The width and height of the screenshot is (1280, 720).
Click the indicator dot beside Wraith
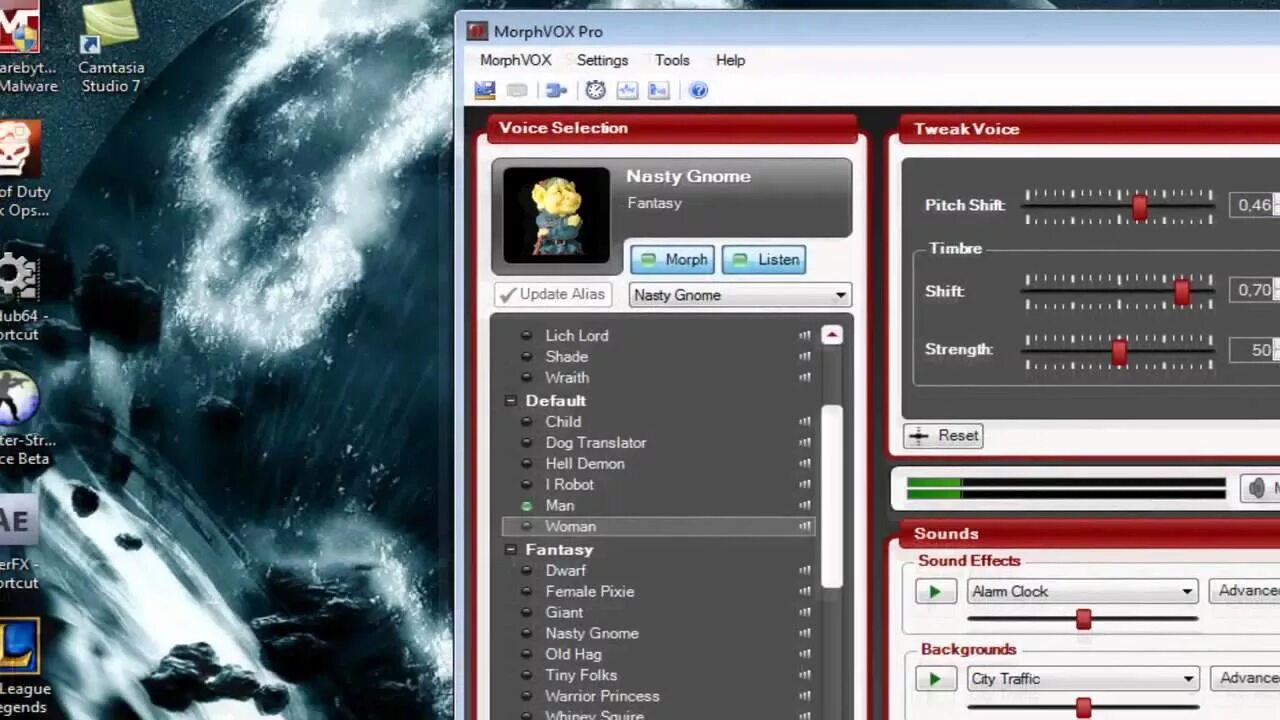[x=527, y=378]
